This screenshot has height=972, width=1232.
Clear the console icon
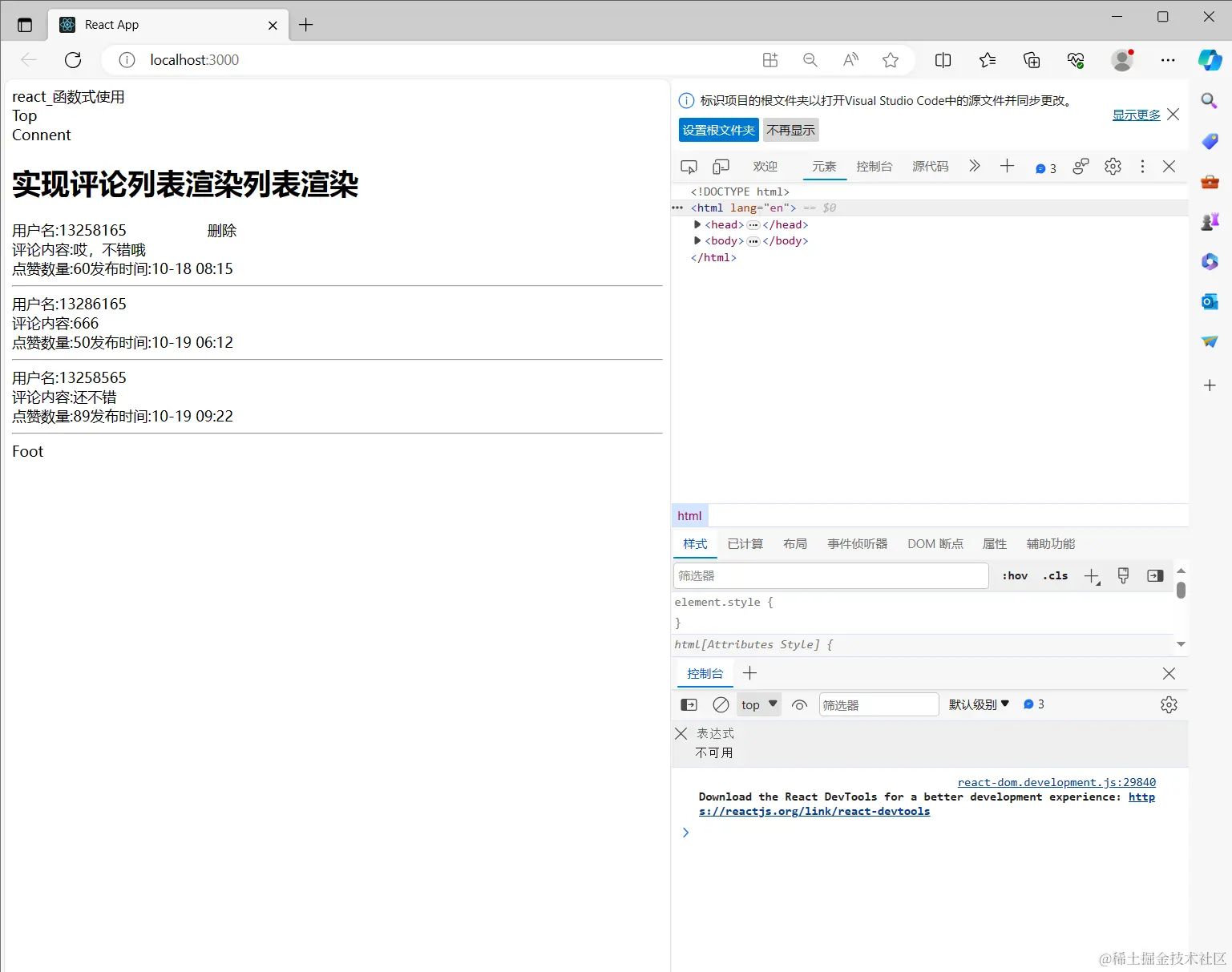click(x=721, y=705)
